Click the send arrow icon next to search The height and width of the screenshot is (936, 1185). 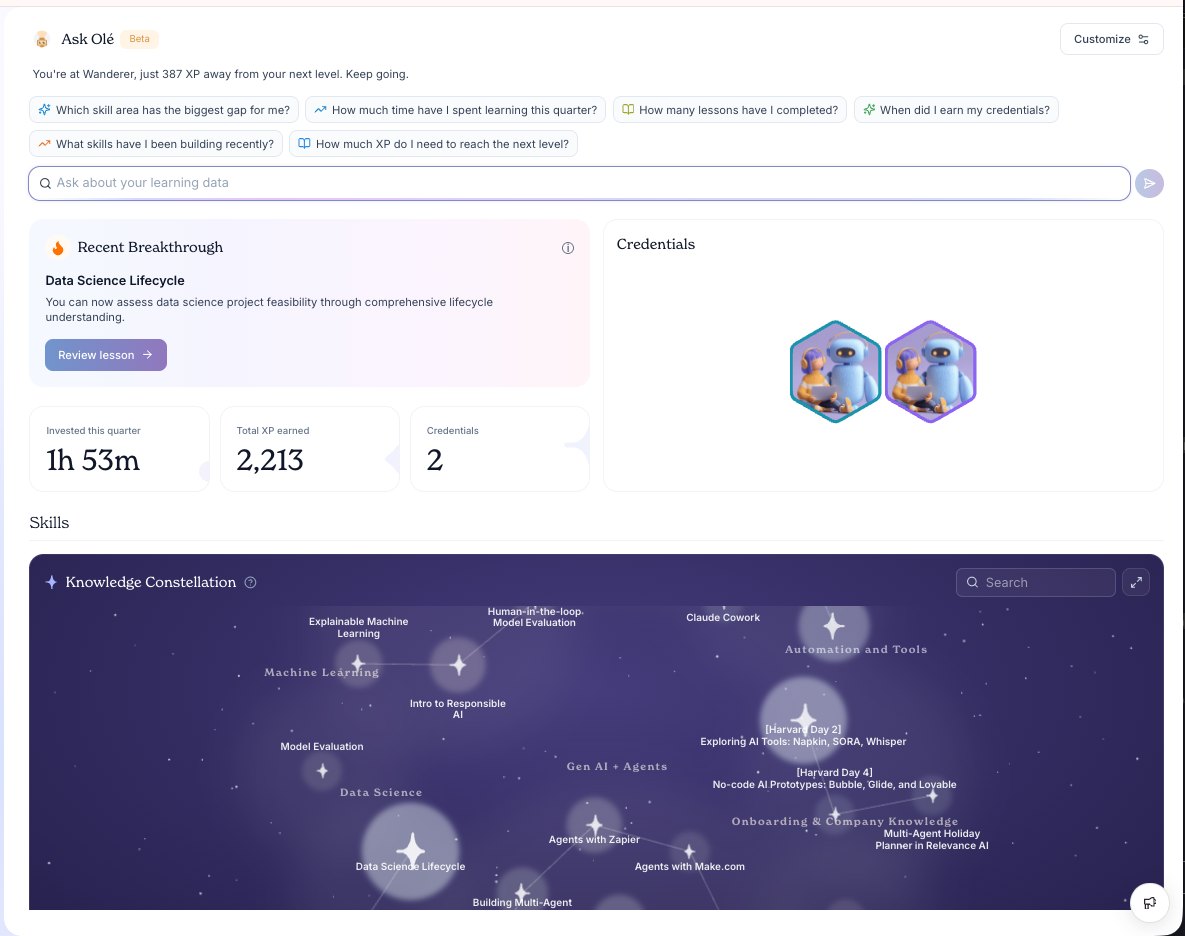(1149, 184)
